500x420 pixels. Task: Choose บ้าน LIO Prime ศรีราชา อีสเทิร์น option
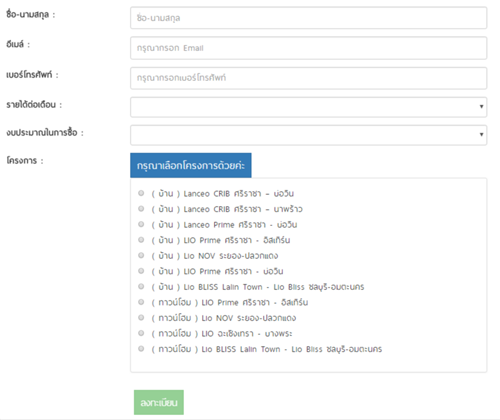pos(141,240)
